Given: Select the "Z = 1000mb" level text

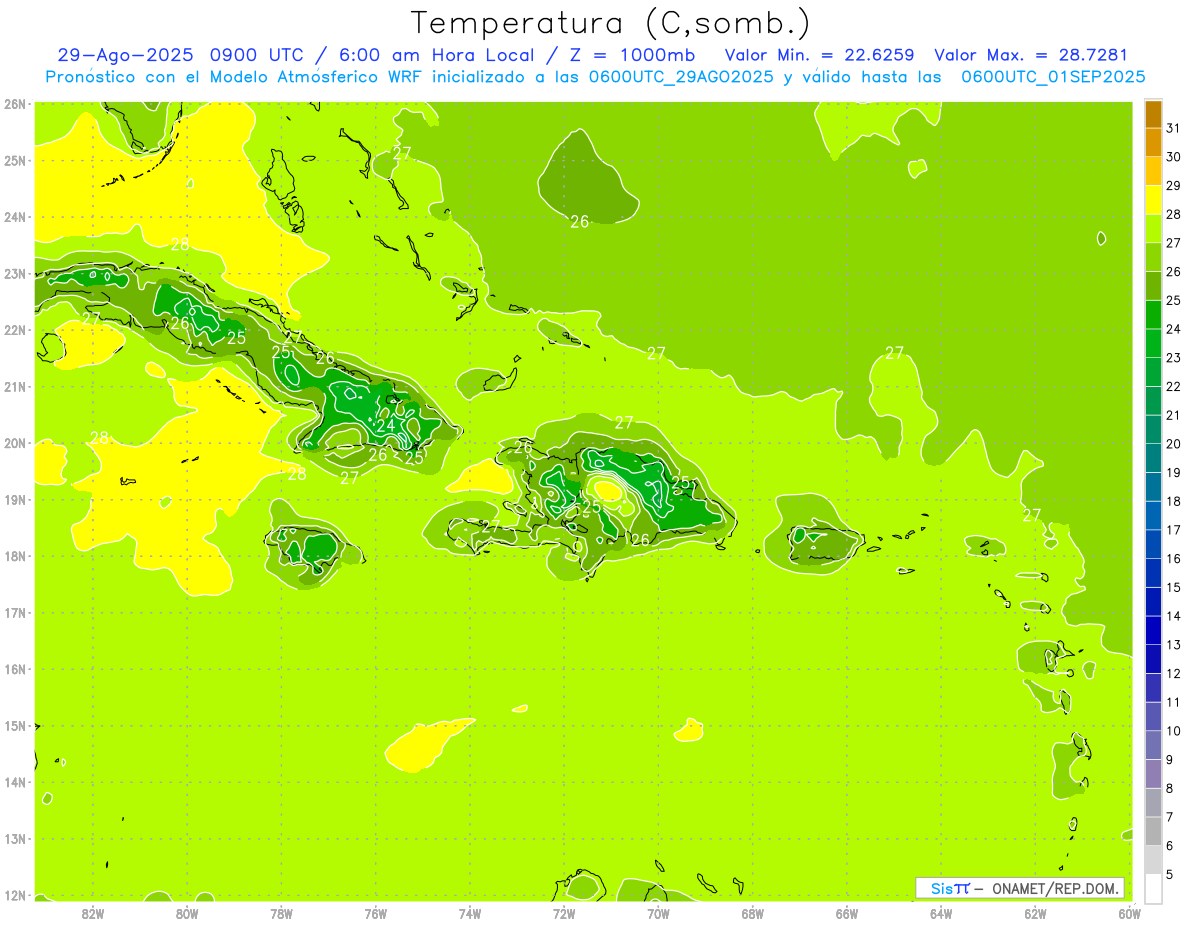Looking at the screenshot, I should tap(632, 55).
